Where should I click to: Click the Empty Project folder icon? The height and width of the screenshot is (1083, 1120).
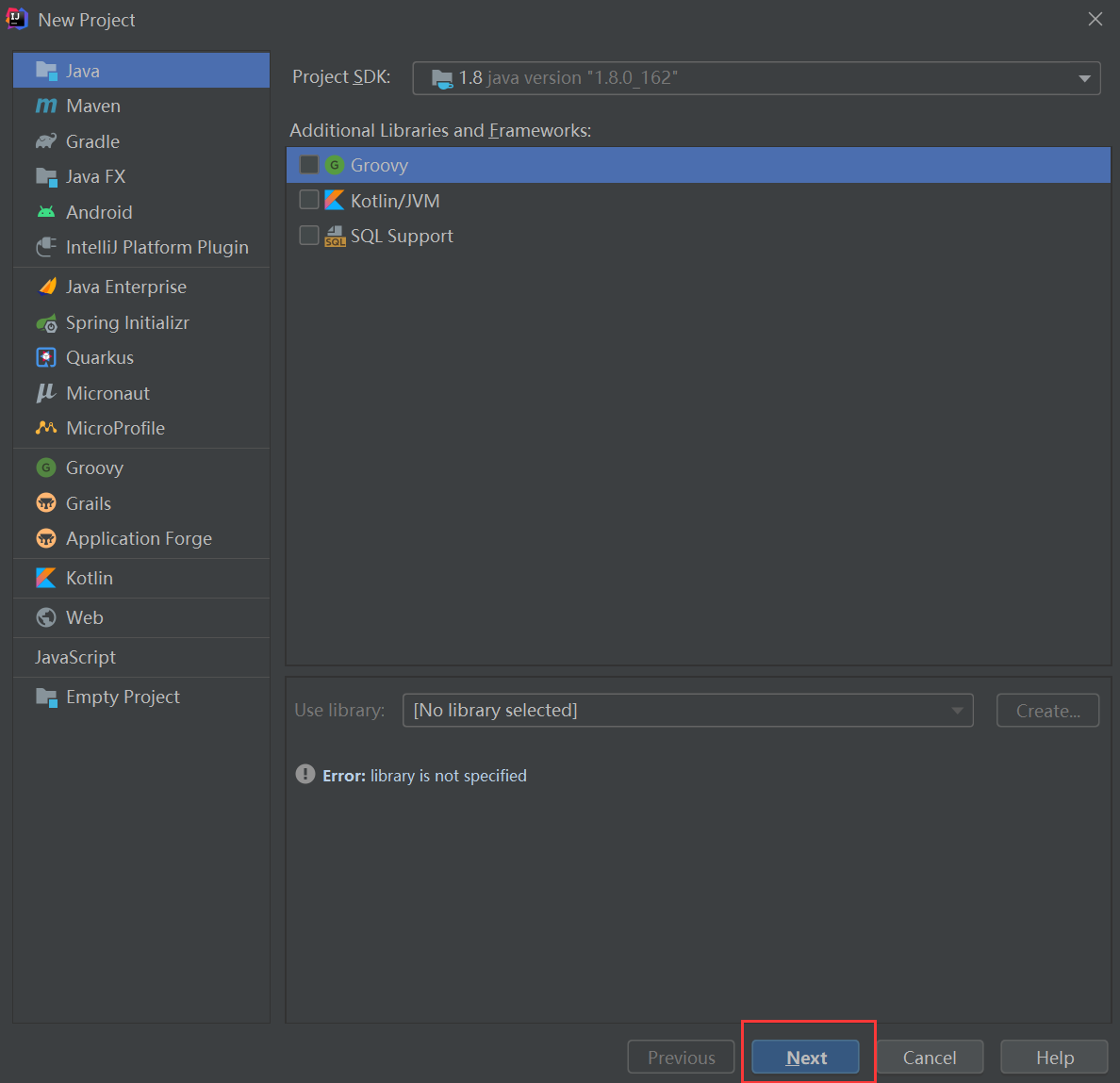tap(46, 697)
